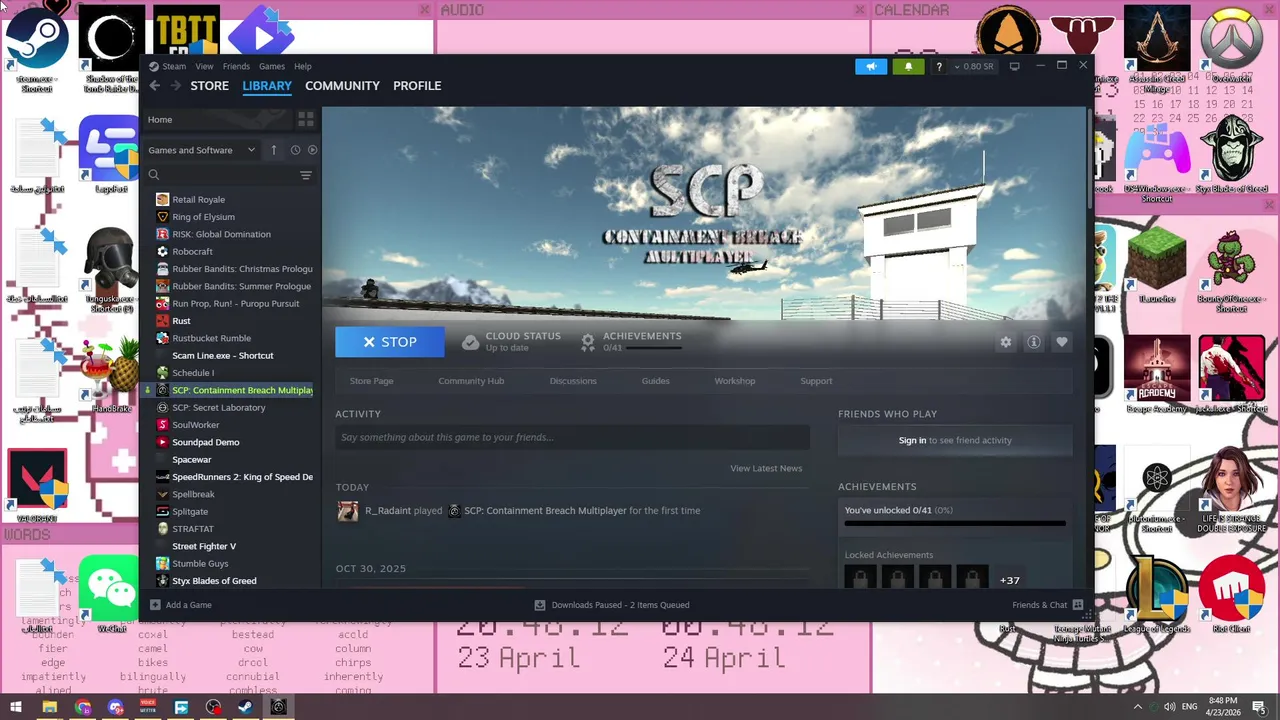
Task: Show the +37 more locked achievements
Action: coord(1010,580)
